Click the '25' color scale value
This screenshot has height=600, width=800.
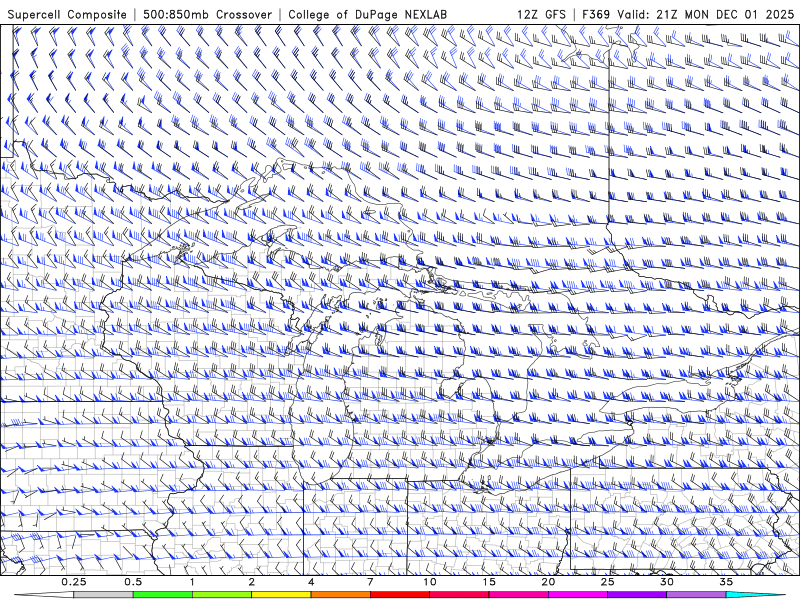[608, 582]
